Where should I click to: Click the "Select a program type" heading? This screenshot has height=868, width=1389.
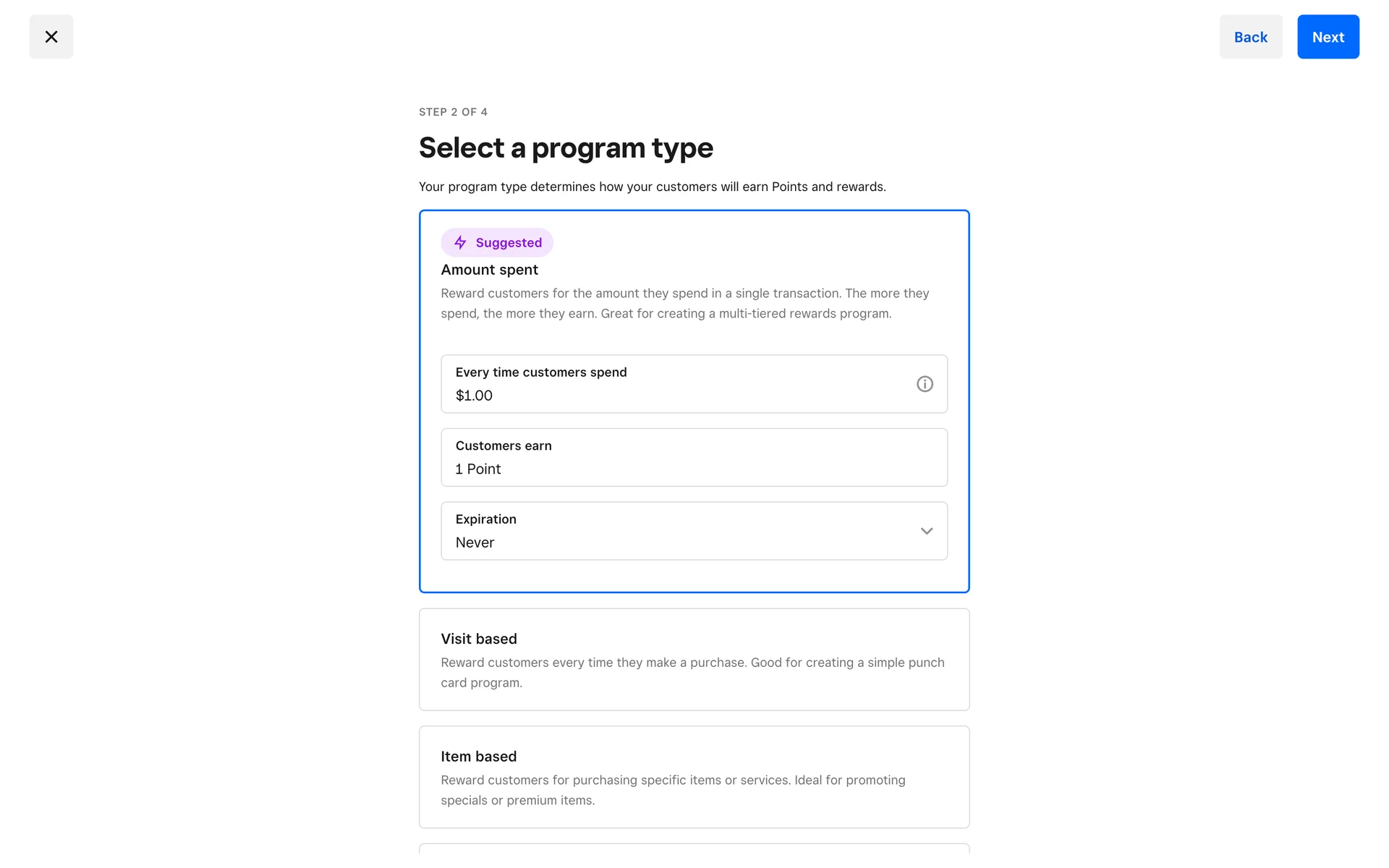(x=566, y=148)
